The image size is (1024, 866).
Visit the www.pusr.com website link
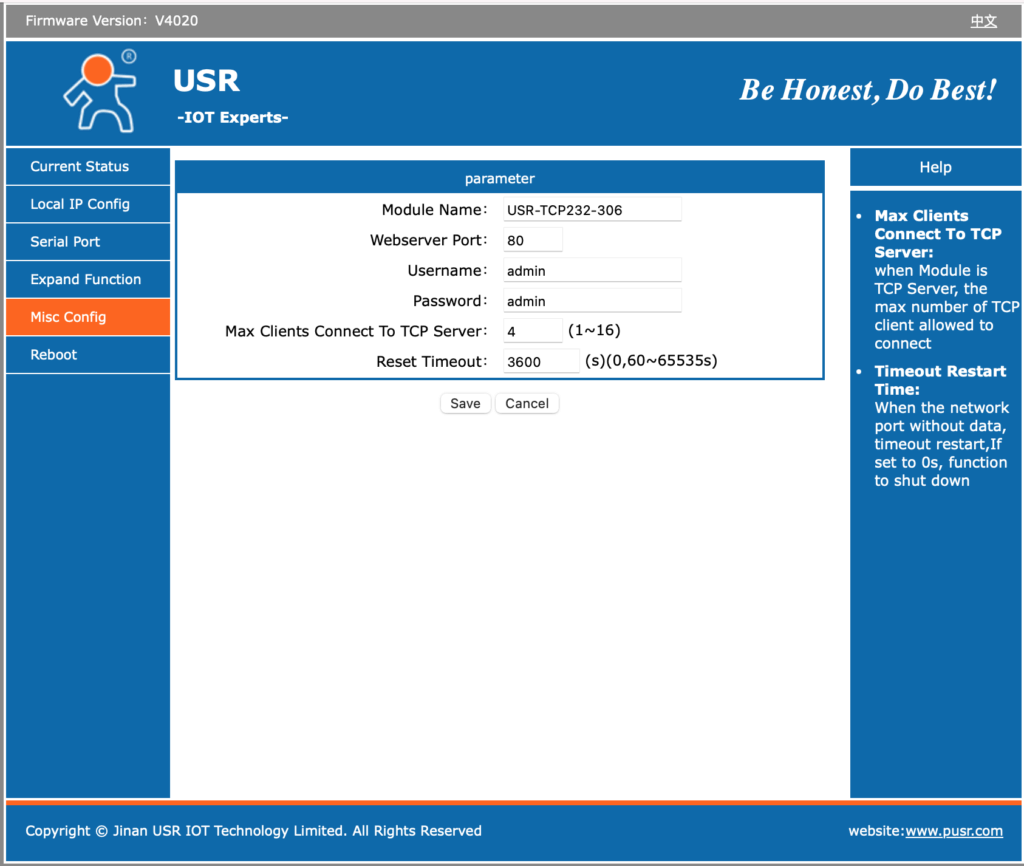[954, 831]
